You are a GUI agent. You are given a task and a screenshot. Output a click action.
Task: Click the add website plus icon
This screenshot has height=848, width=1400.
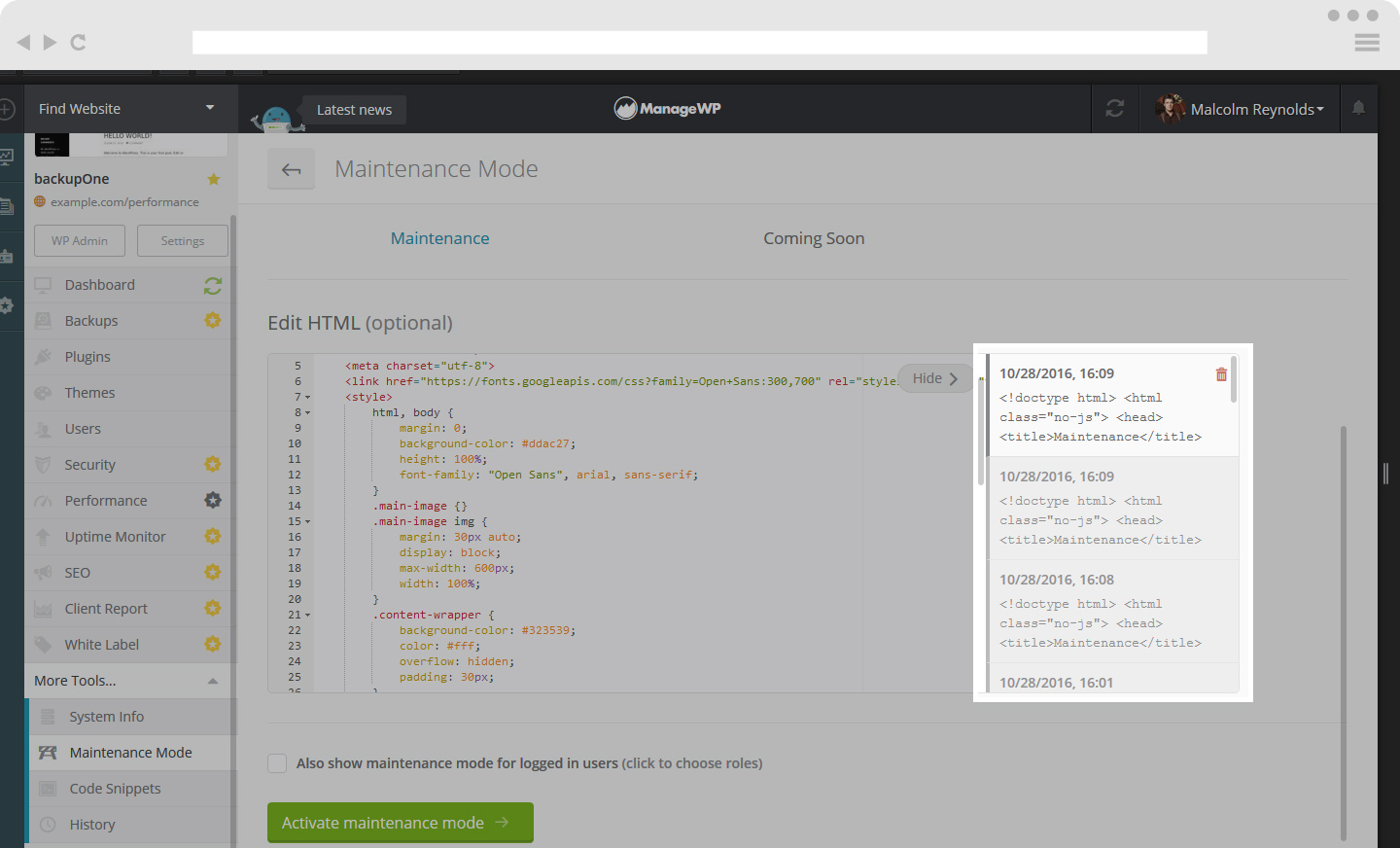click(x=6, y=109)
